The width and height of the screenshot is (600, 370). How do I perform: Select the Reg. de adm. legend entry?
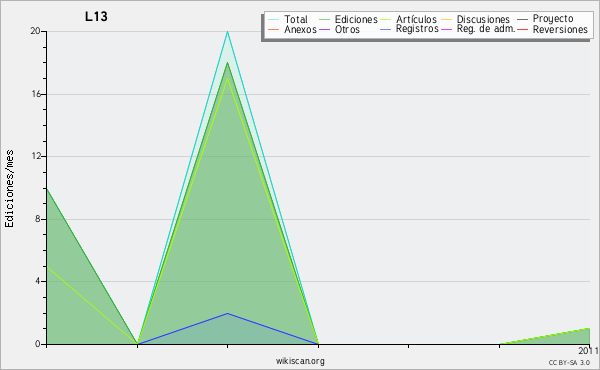click(486, 29)
